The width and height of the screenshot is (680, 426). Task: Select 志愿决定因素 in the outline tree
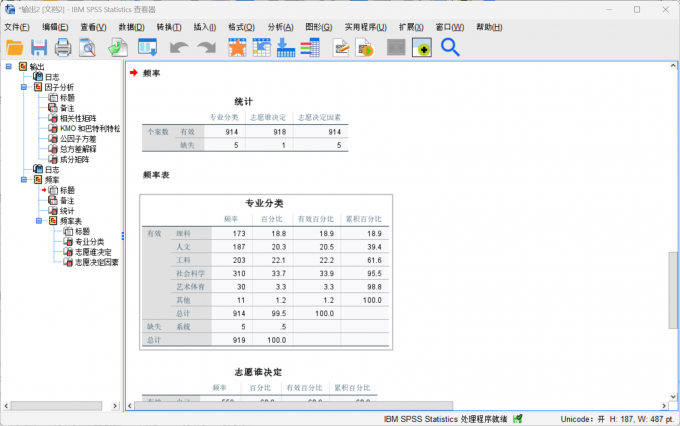[x=97, y=262]
